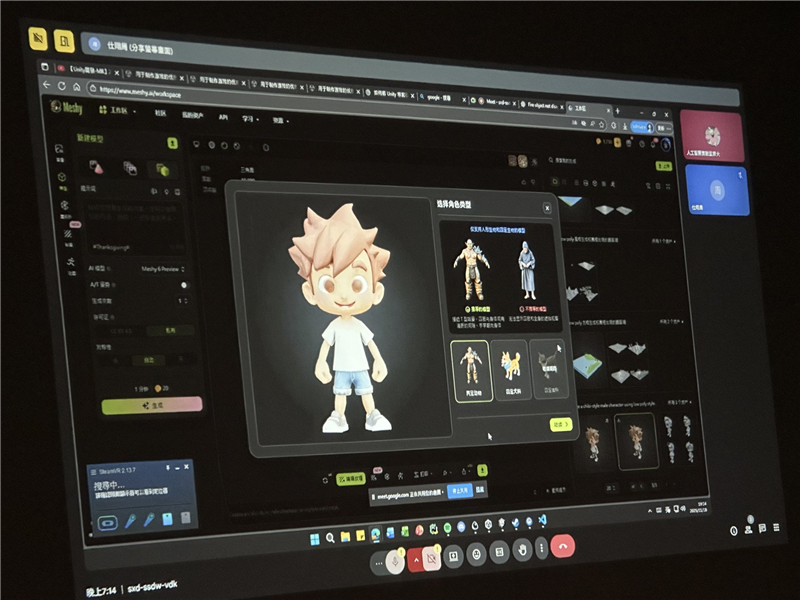The height and width of the screenshot is (600, 800).
Task: Toggle the A/T pose switch
Action: [x=183, y=285]
